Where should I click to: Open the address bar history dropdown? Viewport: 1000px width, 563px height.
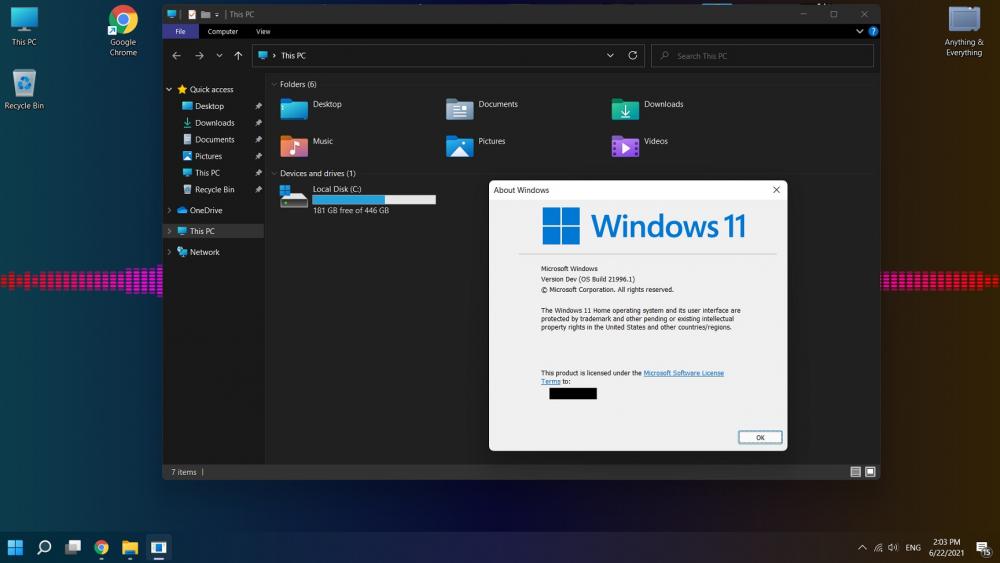tap(611, 56)
